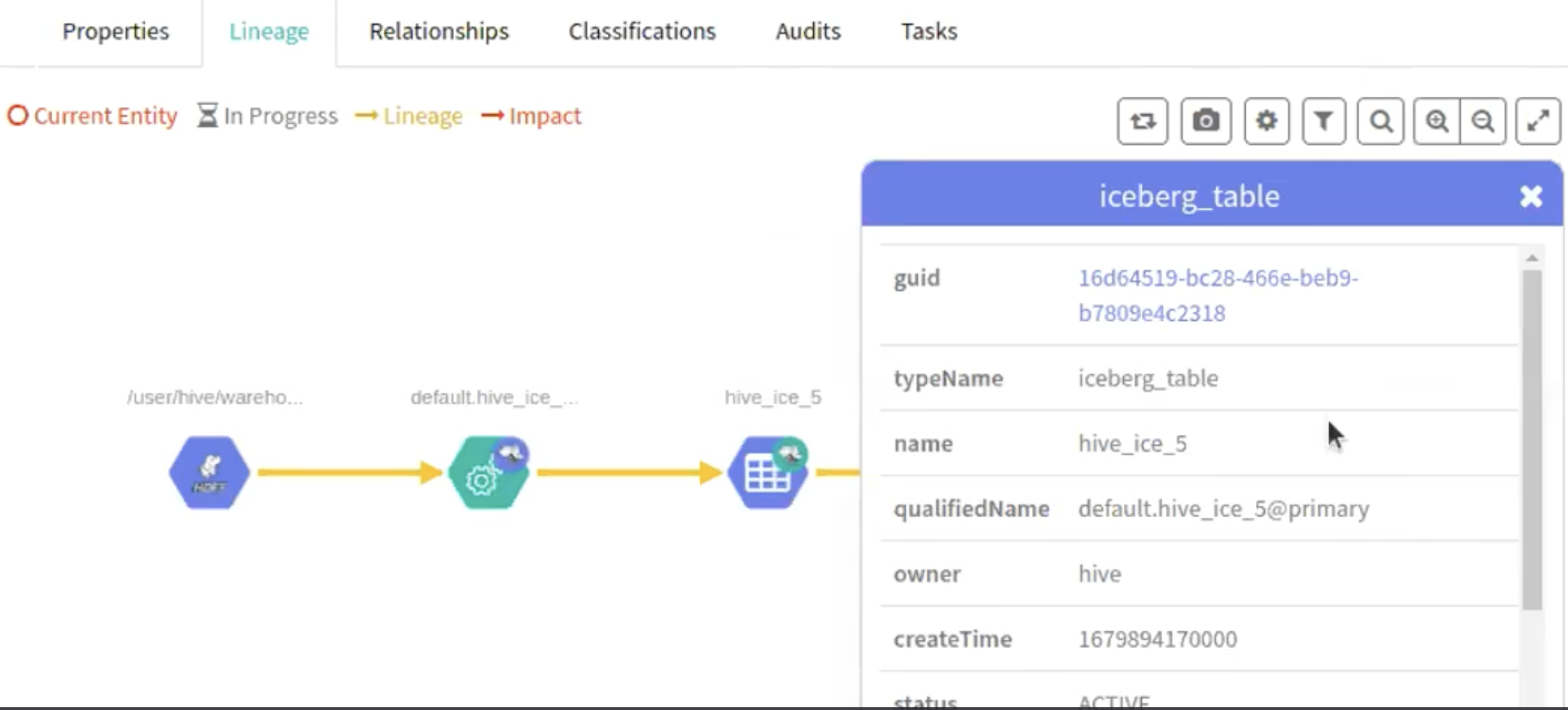Switch to the Relationships tab
This screenshot has height=710, width=1568.
439,31
